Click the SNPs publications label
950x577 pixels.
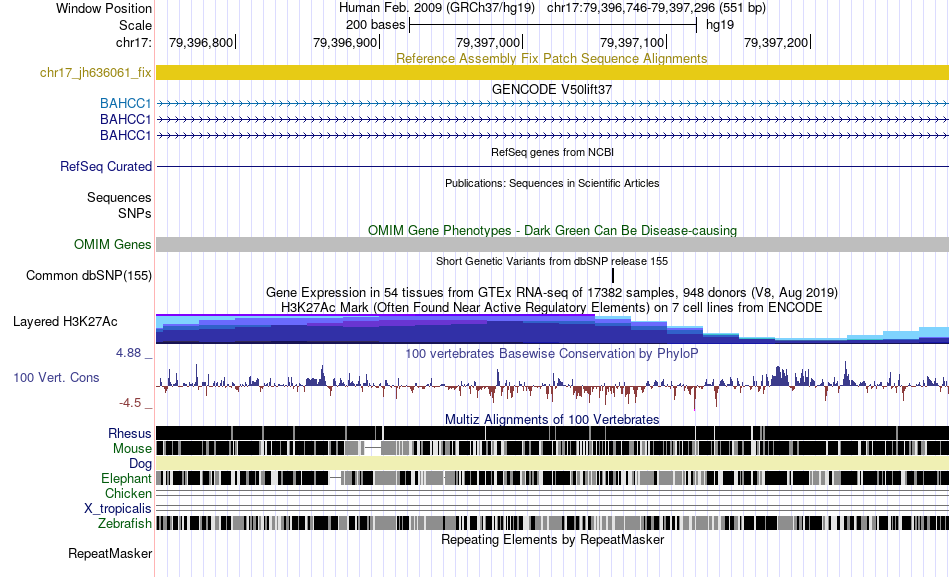[135, 213]
